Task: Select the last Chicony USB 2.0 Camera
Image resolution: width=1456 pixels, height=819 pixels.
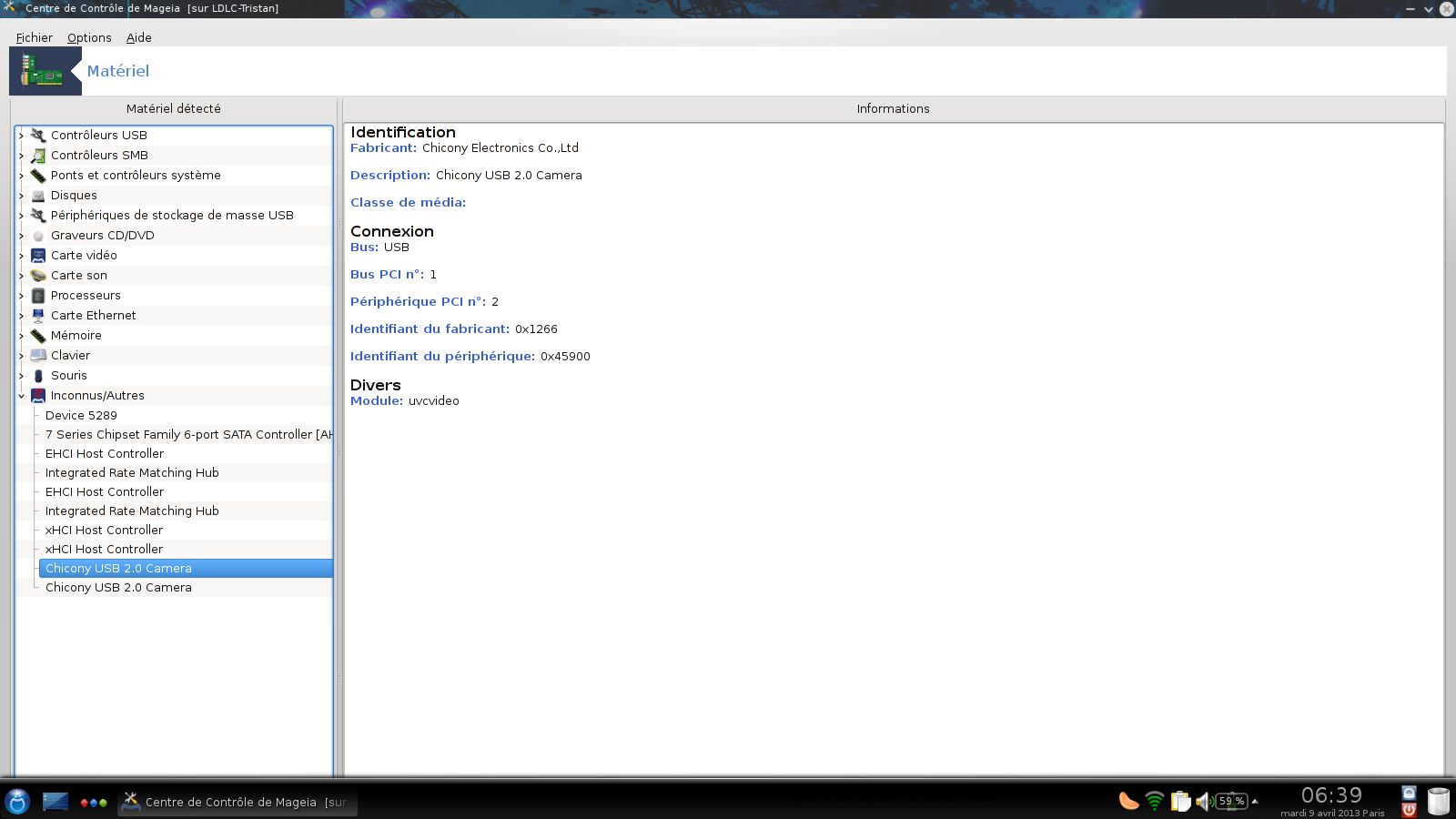Action: [186, 588]
